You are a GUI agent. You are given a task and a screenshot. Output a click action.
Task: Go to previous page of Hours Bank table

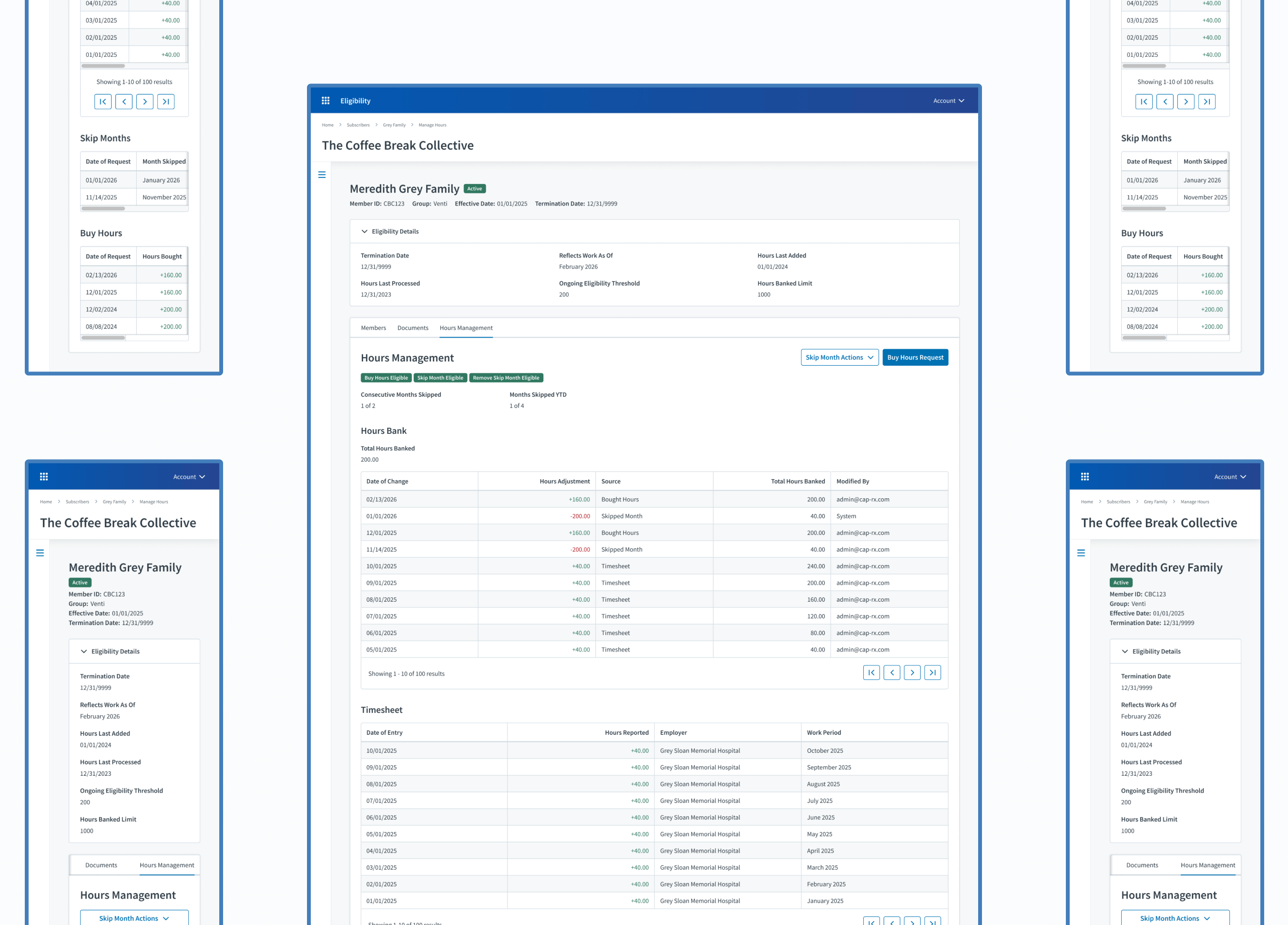[x=891, y=673]
